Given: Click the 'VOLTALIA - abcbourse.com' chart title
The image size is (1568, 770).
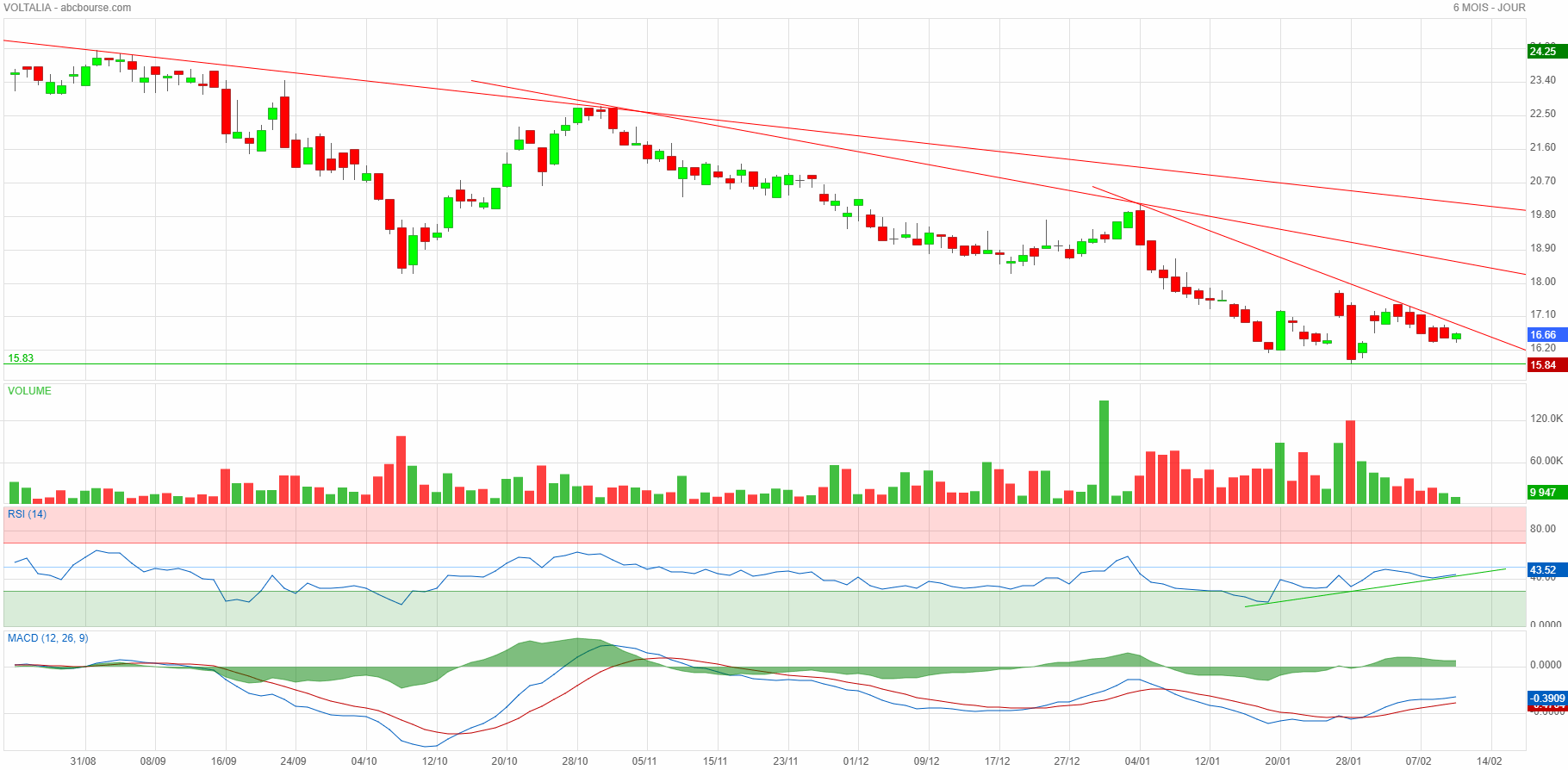Looking at the screenshot, I should point(67,8).
